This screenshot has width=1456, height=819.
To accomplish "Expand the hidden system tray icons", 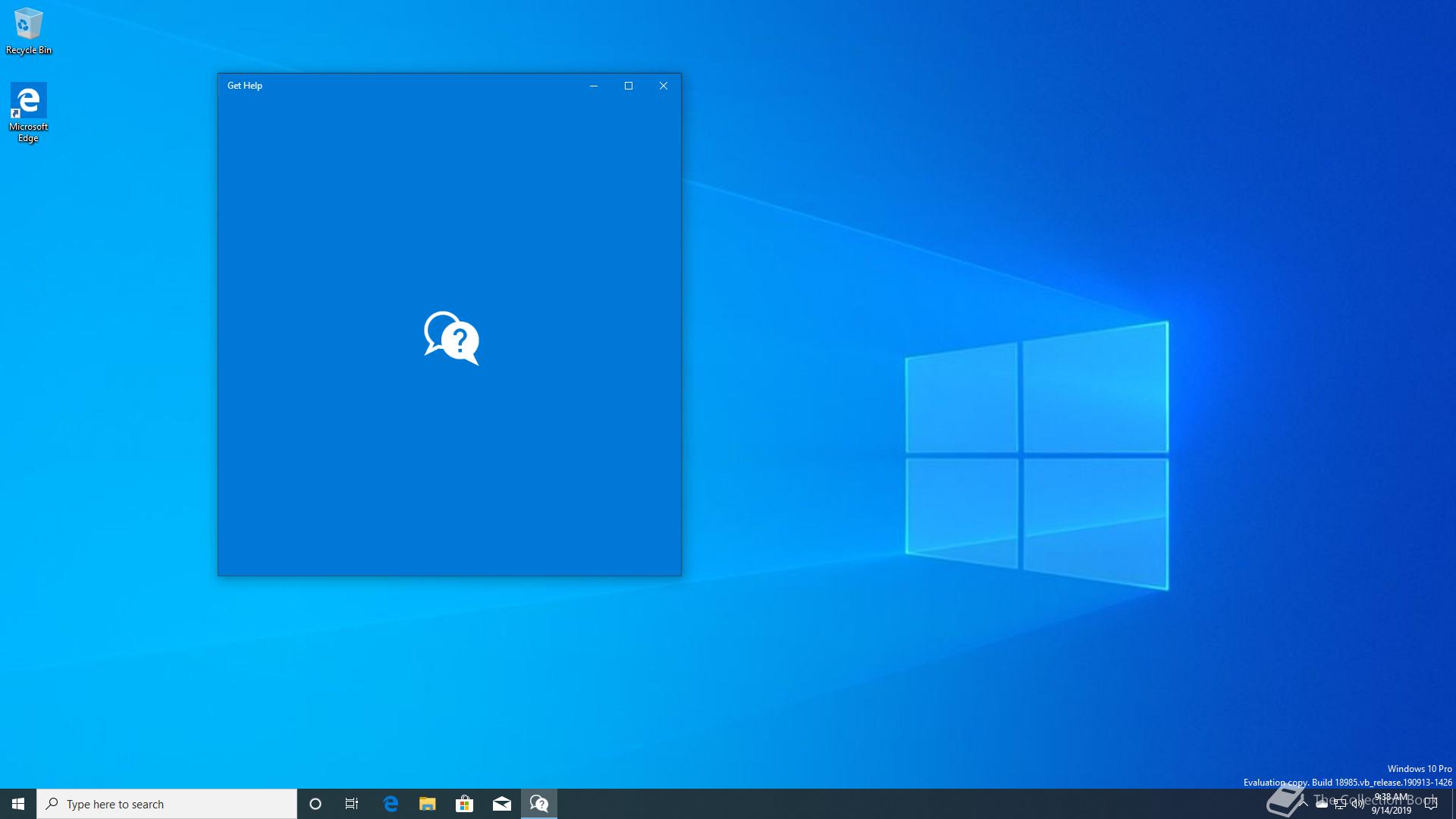I will (x=1304, y=804).
